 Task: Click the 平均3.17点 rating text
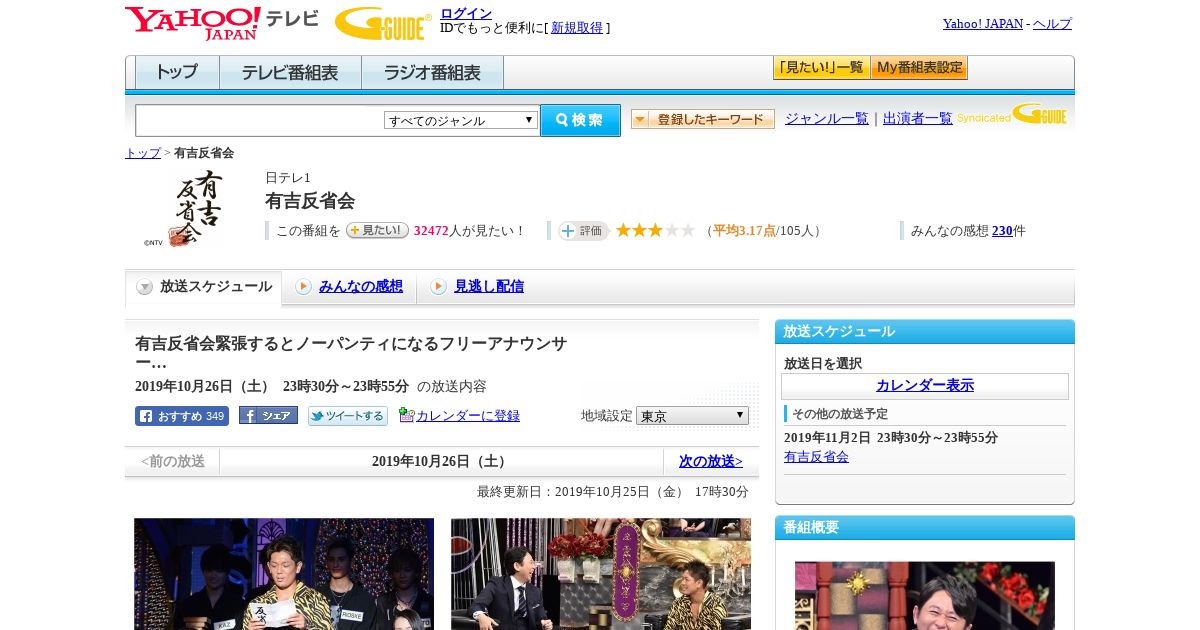[x=744, y=231]
